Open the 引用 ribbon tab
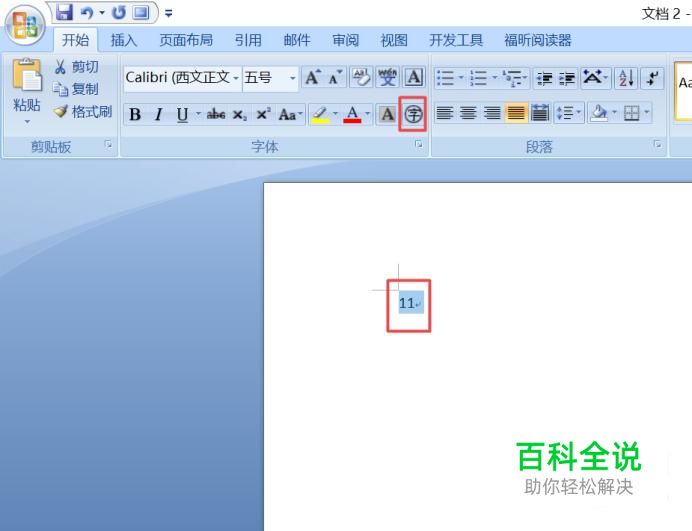This screenshot has width=692, height=531. 248,40
